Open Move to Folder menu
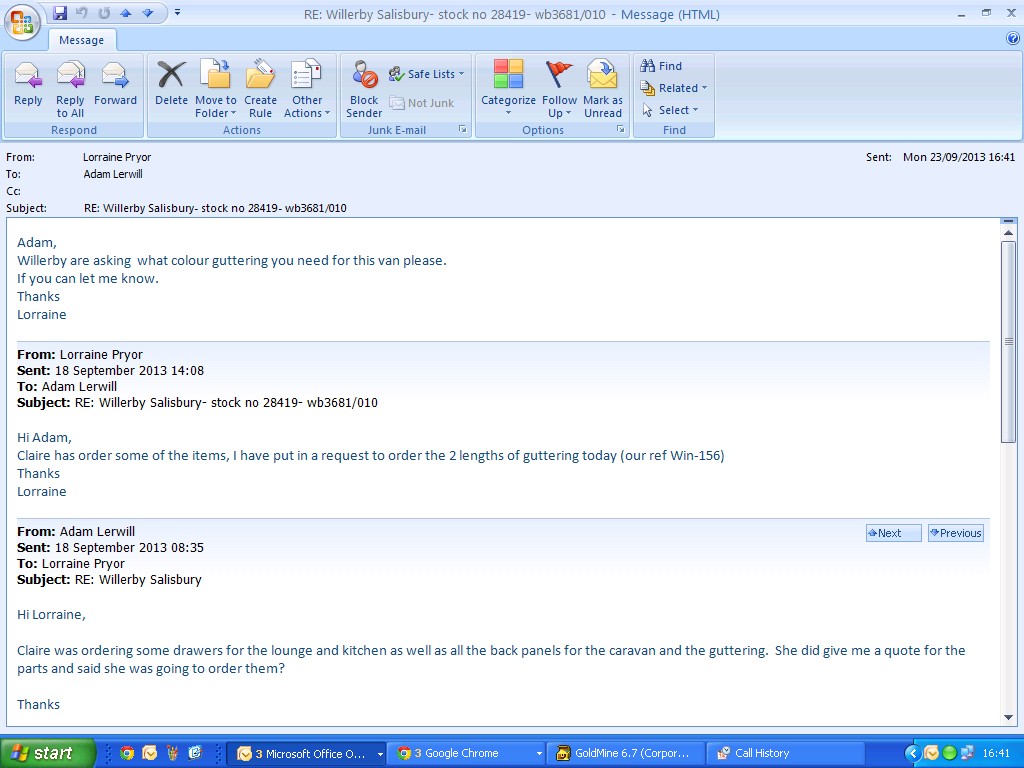Viewport: 1024px width, 768px height. [x=216, y=89]
